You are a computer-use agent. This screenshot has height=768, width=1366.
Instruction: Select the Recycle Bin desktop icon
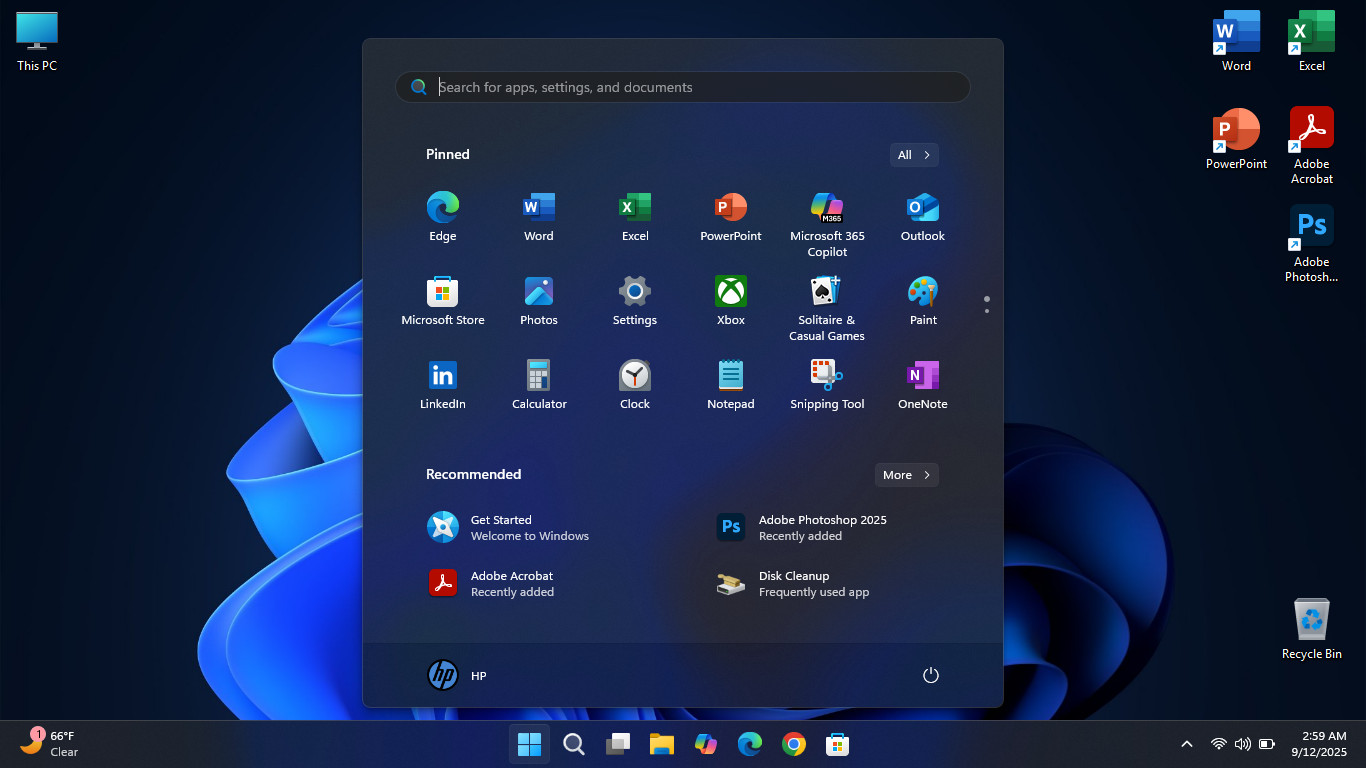tap(1312, 629)
